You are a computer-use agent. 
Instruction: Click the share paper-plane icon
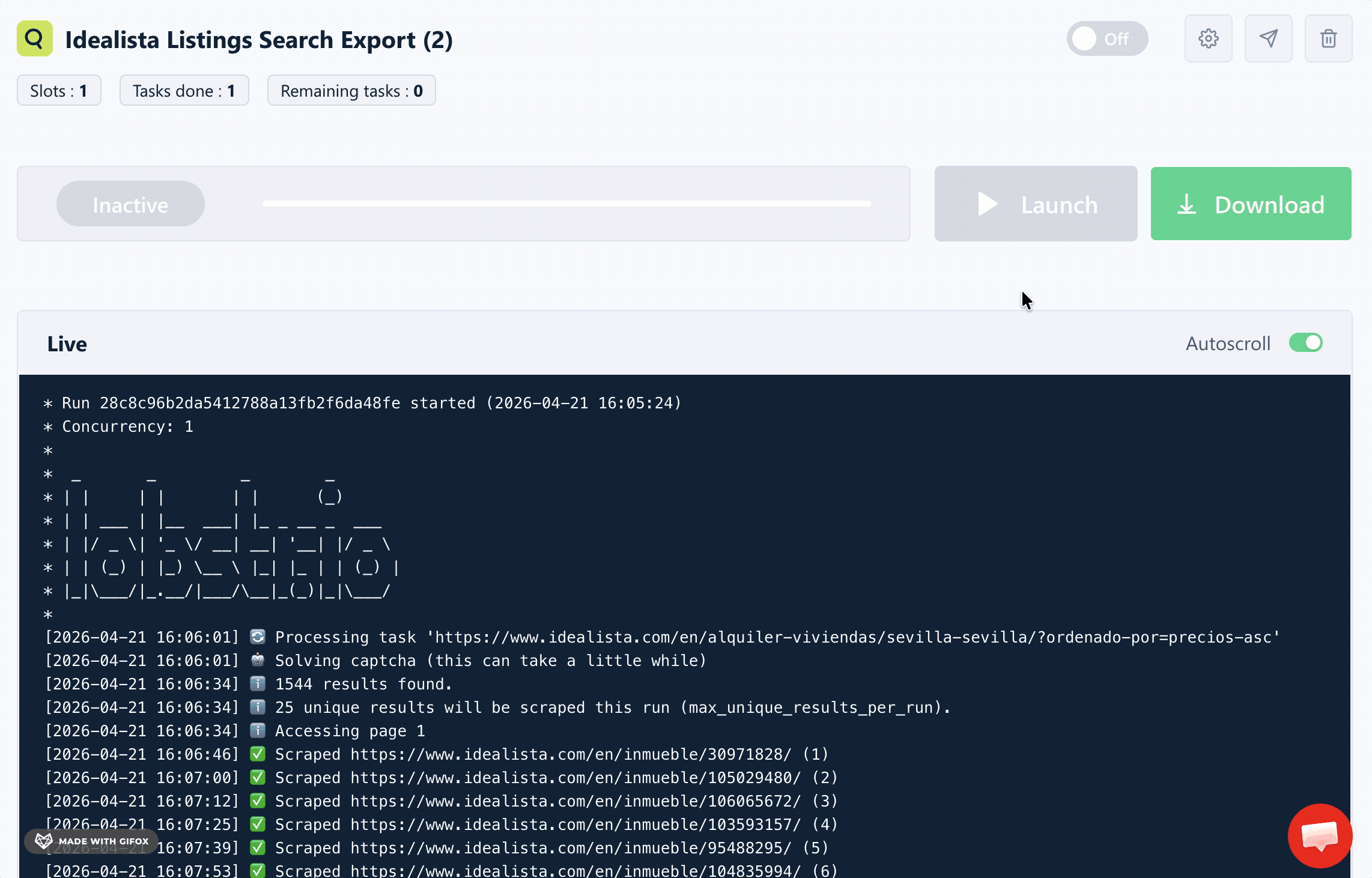pyautogui.click(x=1268, y=38)
